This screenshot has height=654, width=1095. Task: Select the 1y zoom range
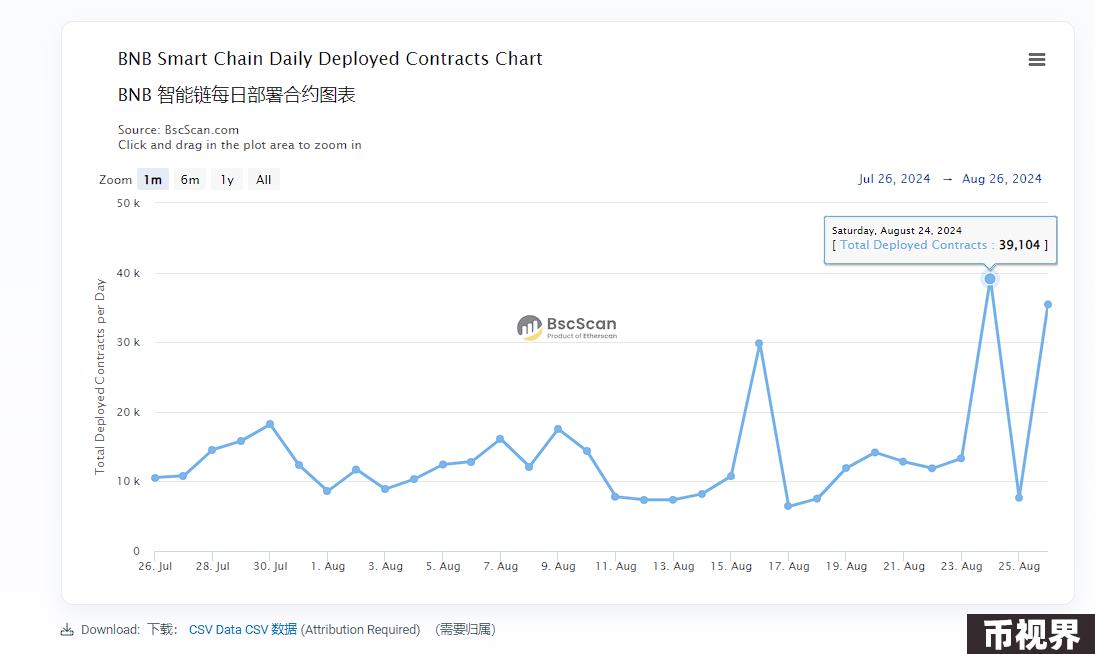pos(227,179)
